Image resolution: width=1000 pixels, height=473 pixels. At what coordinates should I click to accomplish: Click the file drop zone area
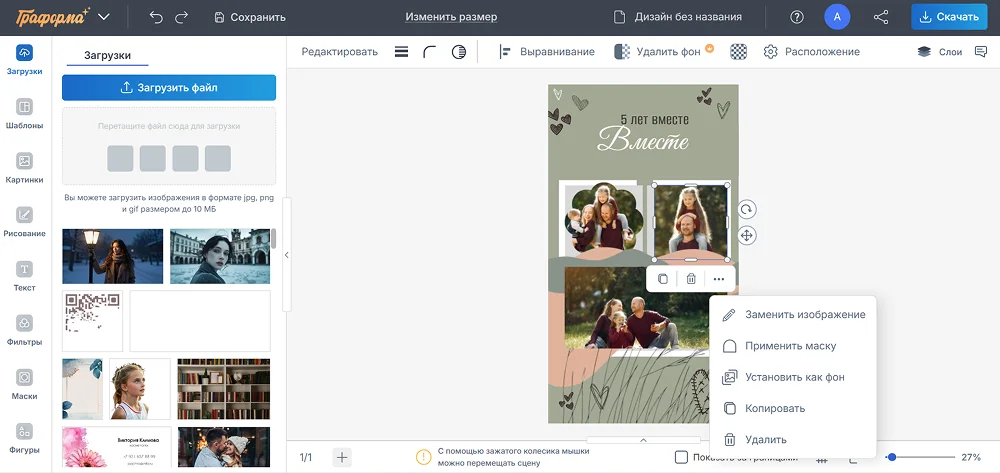click(x=169, y=146)
